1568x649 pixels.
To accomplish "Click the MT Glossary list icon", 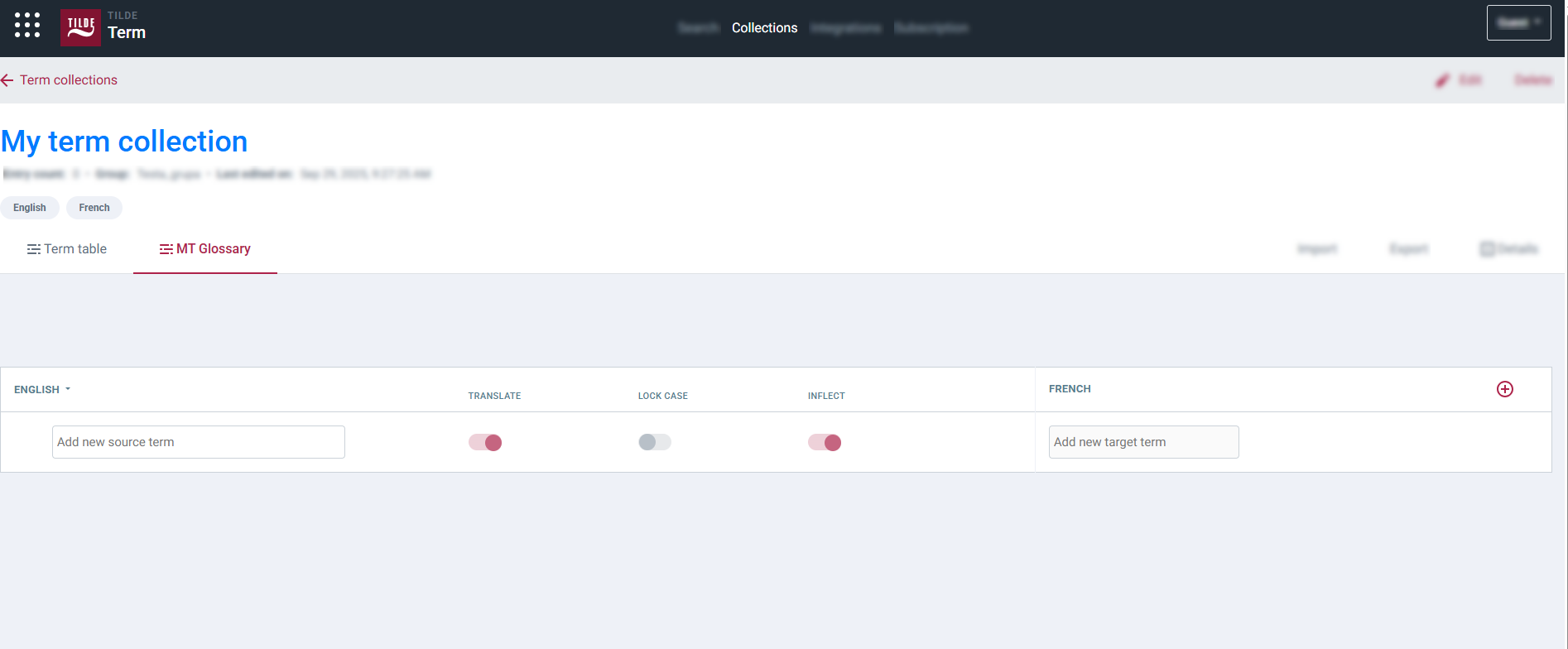I will coord(166,249).
